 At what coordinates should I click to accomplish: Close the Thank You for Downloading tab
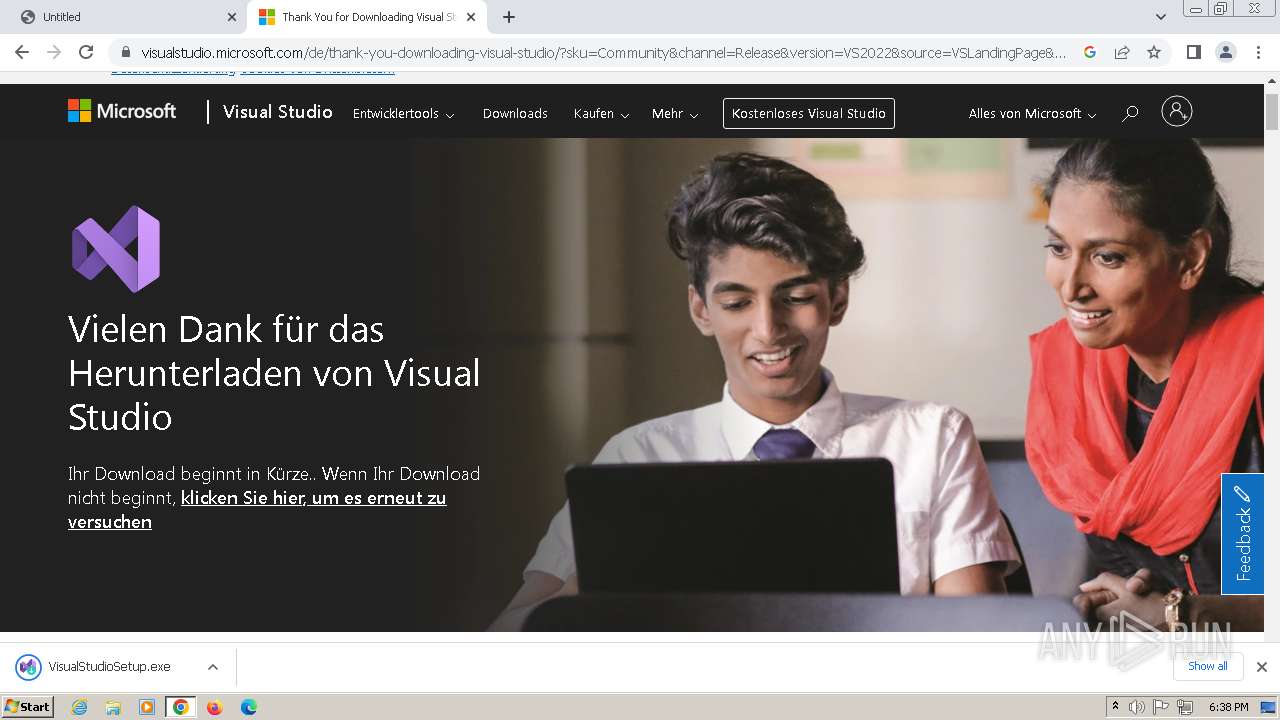(x=471, y=17)
